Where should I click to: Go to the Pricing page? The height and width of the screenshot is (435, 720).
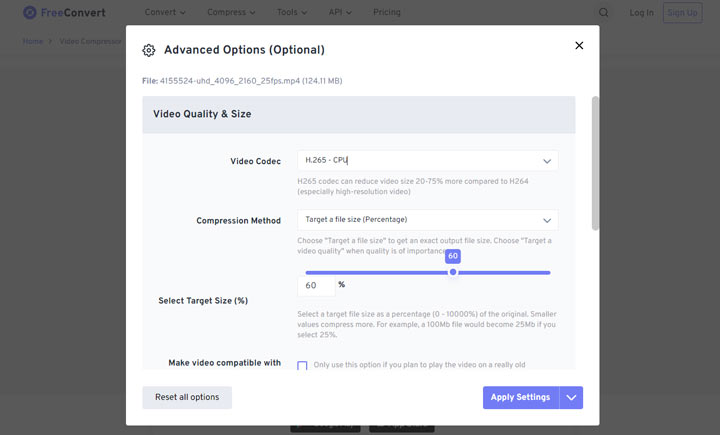point(386,13)
